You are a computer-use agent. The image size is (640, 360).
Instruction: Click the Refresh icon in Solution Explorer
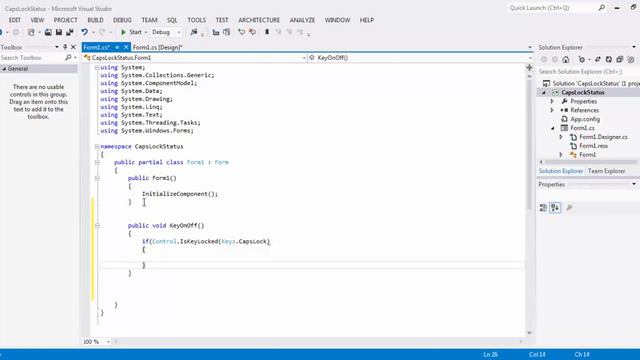click(609, 60)
